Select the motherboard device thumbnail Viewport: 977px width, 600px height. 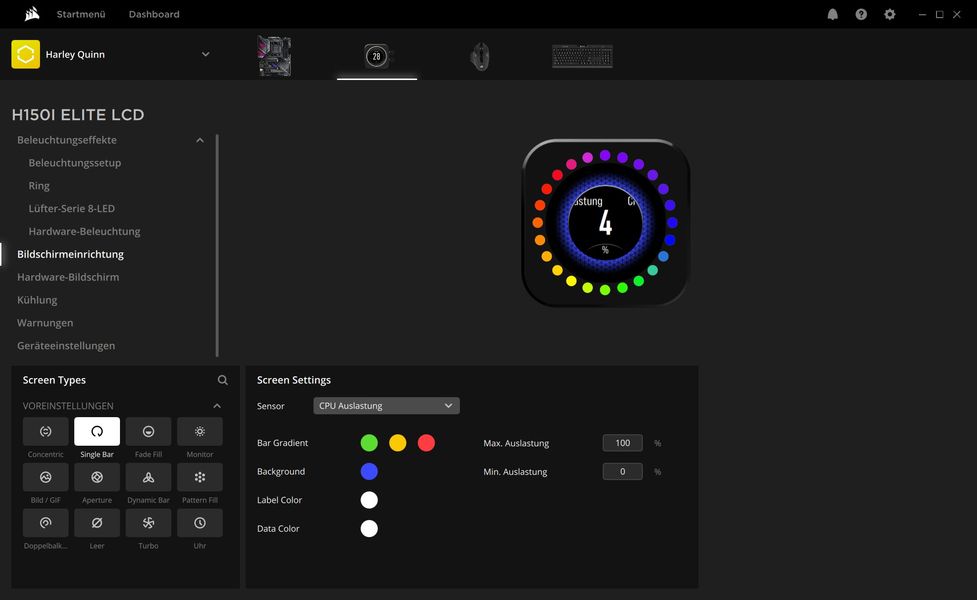click(274, 56)
